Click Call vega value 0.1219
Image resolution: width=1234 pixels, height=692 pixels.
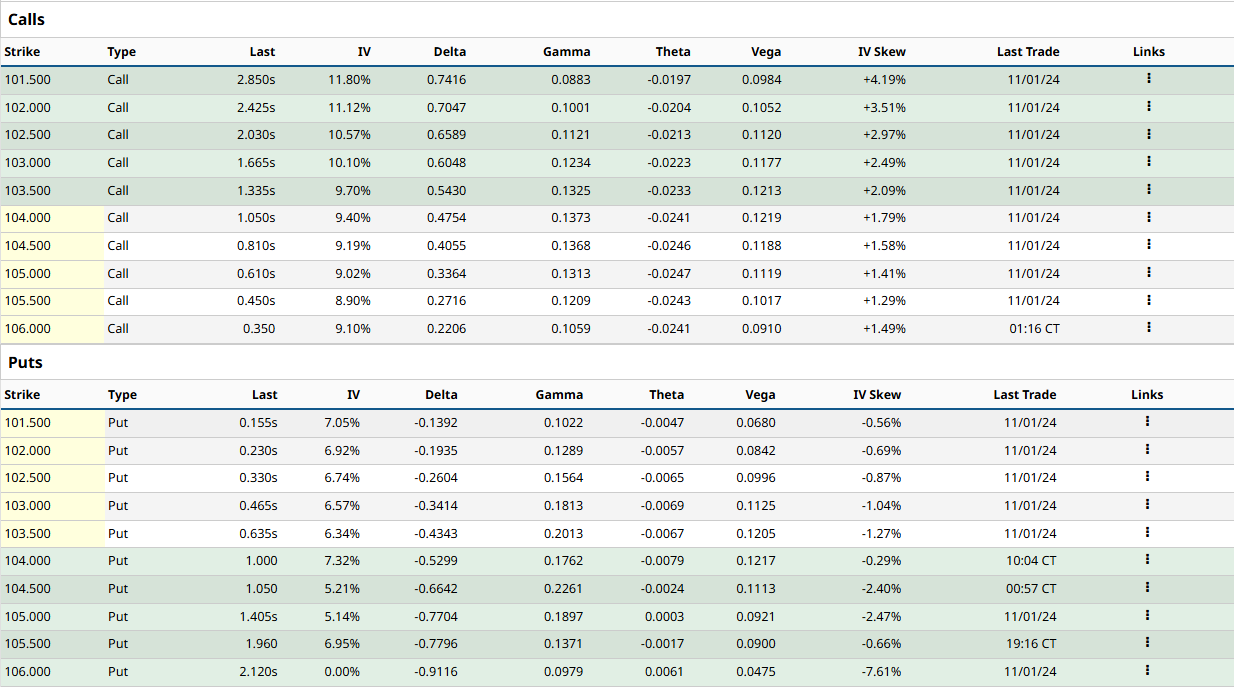click(x=762, y=218)
